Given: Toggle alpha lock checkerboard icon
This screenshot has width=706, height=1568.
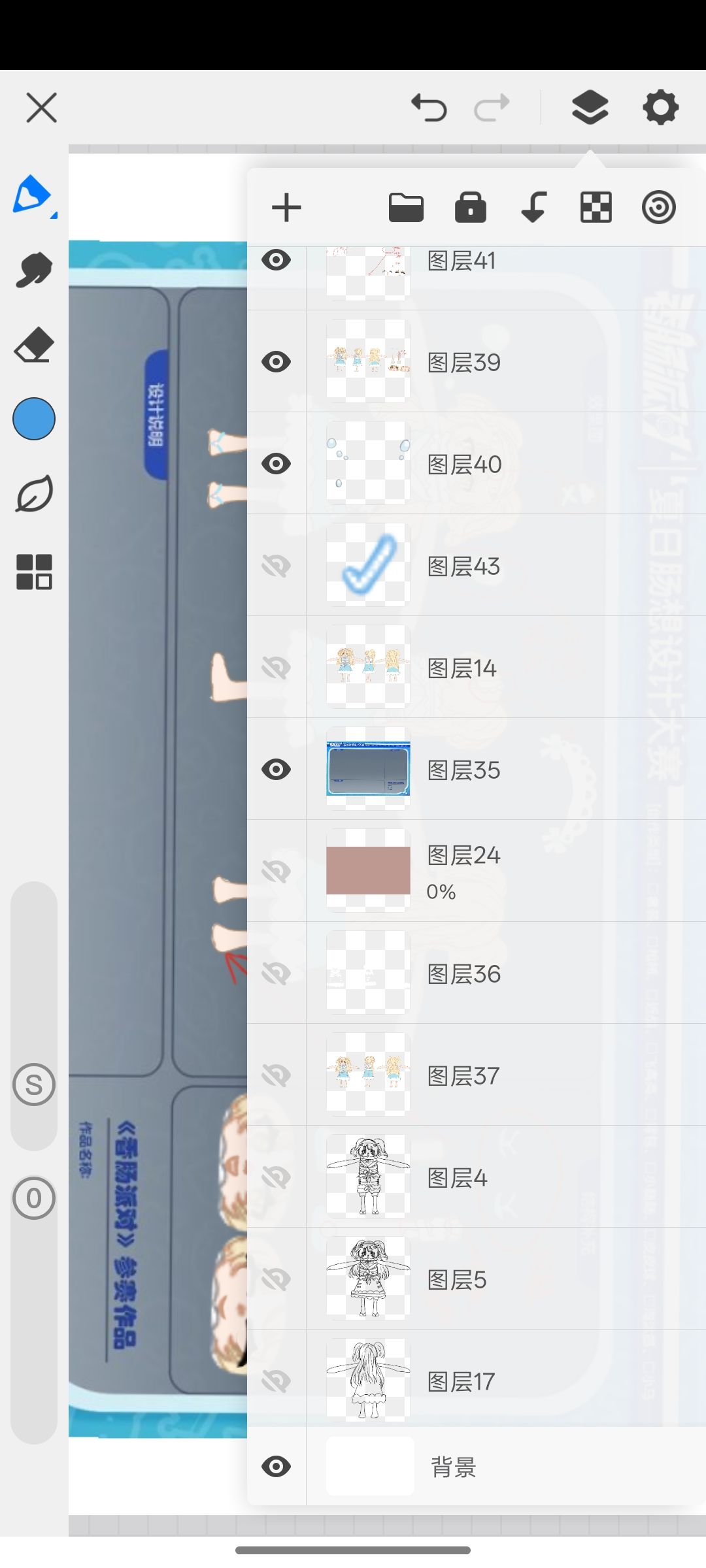Looking at the screenshot, I should coord(596,208).
